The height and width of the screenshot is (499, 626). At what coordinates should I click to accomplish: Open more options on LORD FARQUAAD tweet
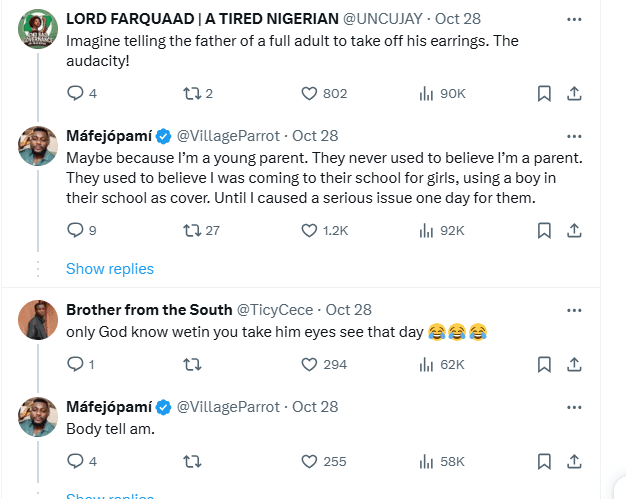(x=573, y=19)
